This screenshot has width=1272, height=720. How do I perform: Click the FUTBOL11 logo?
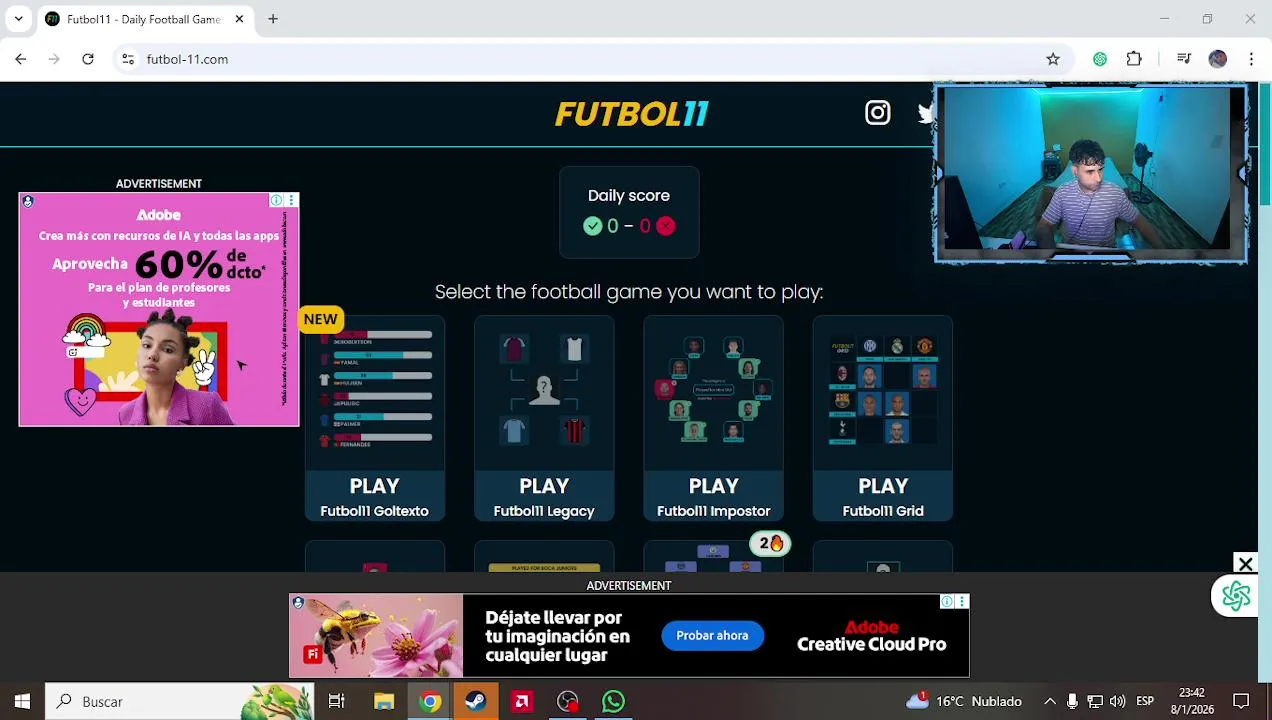[x=631, y=114]
